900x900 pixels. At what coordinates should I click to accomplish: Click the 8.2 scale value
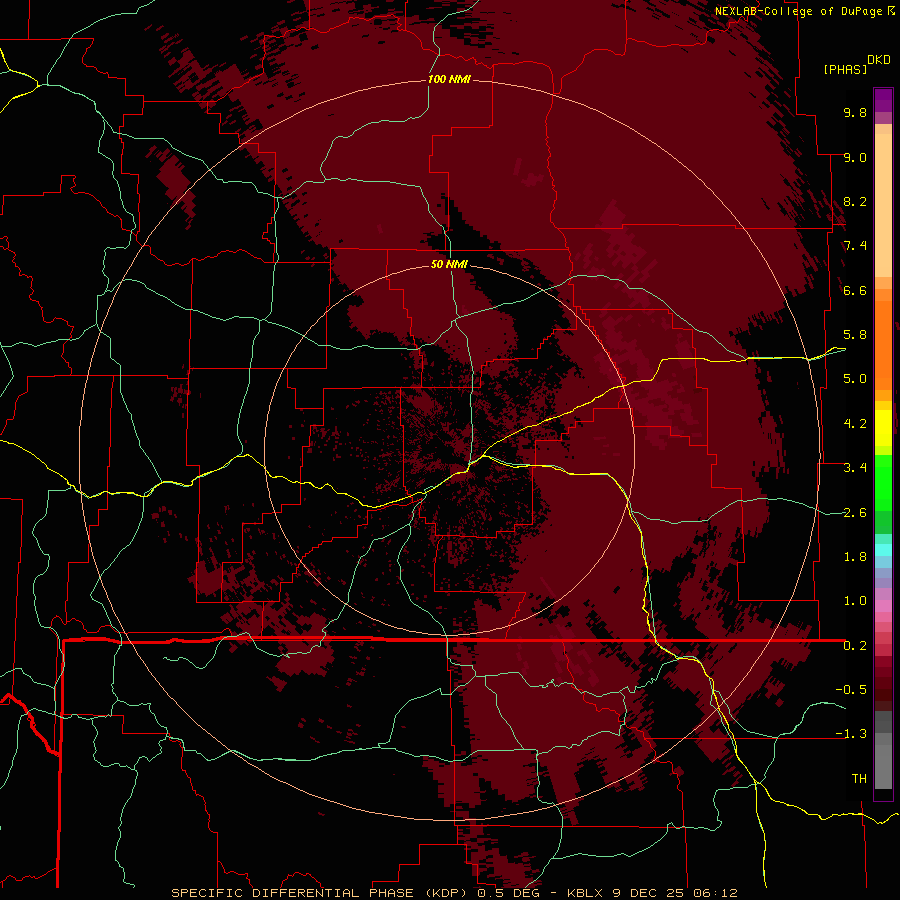coord(855,201)
